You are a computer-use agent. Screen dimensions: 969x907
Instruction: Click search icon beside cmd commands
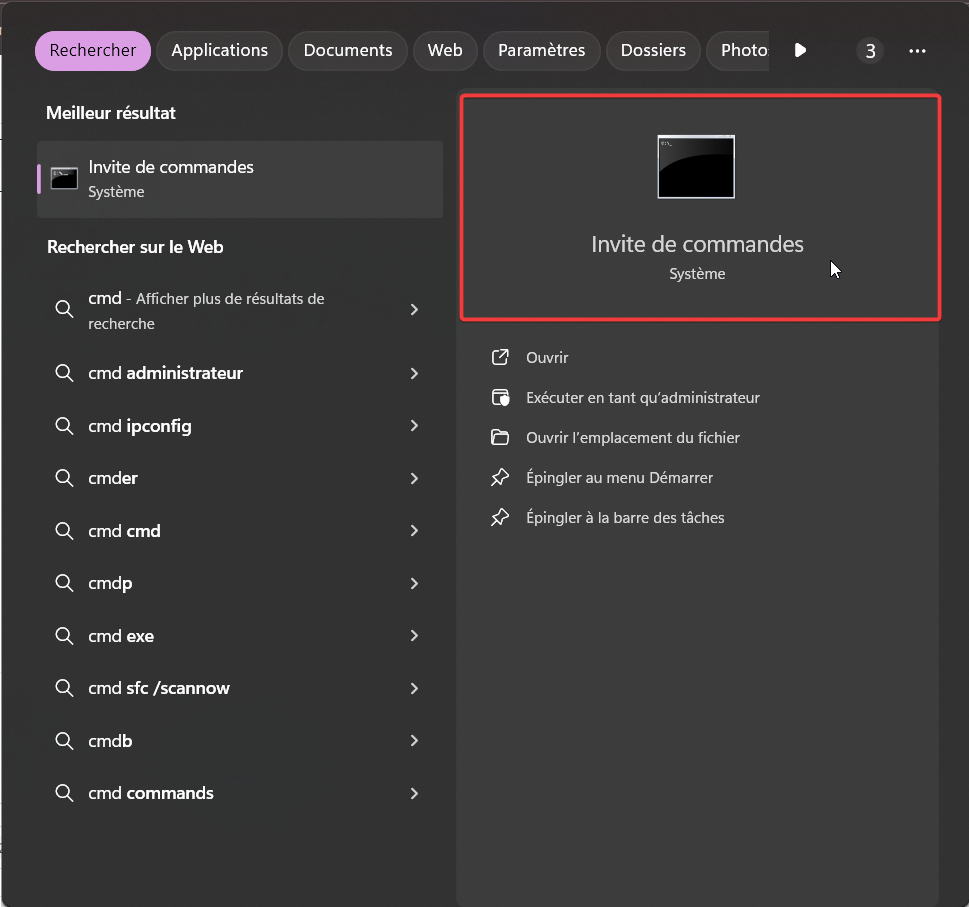tap(64, 793)
